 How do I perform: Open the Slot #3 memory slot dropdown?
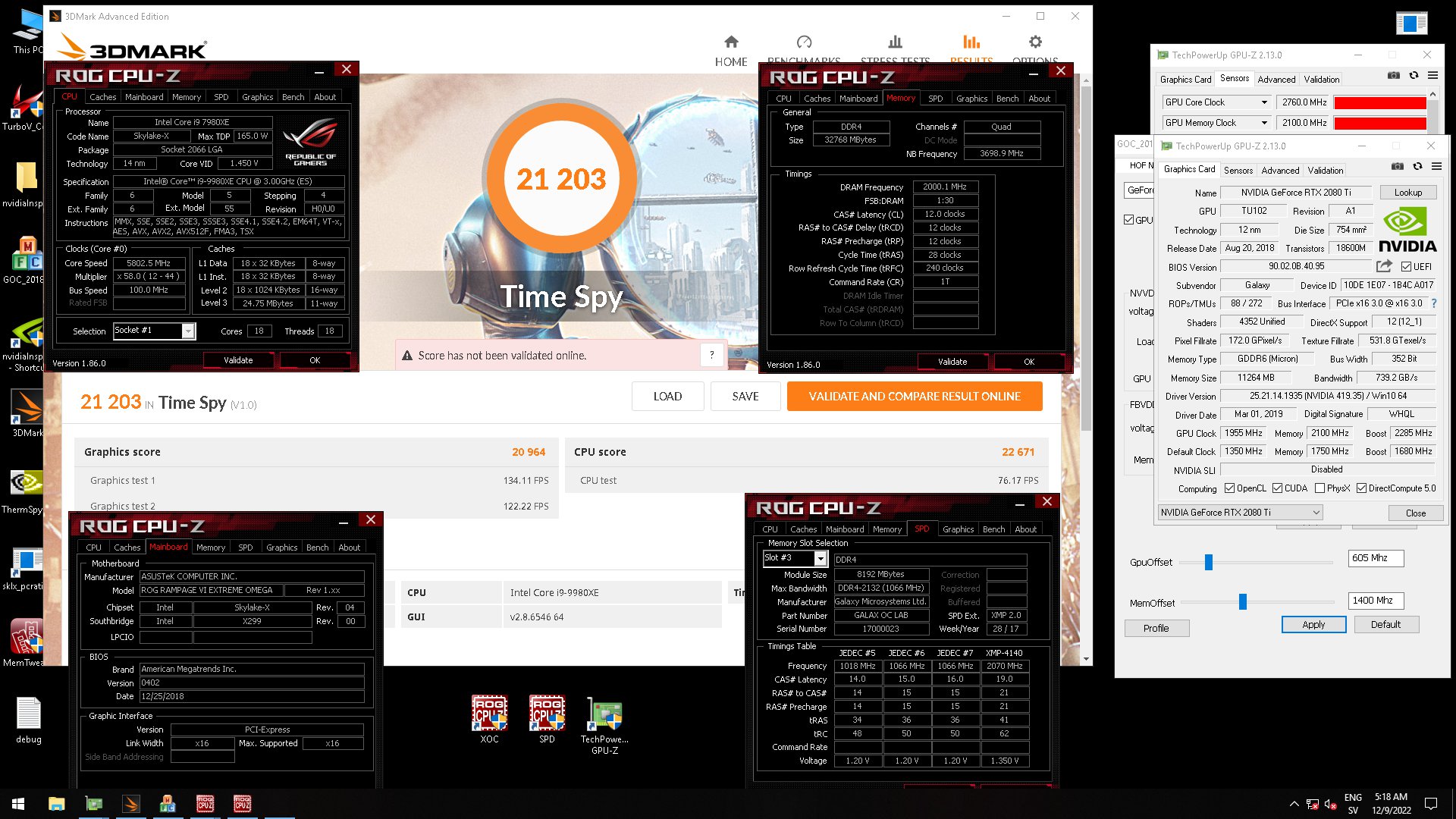(821, 559)
